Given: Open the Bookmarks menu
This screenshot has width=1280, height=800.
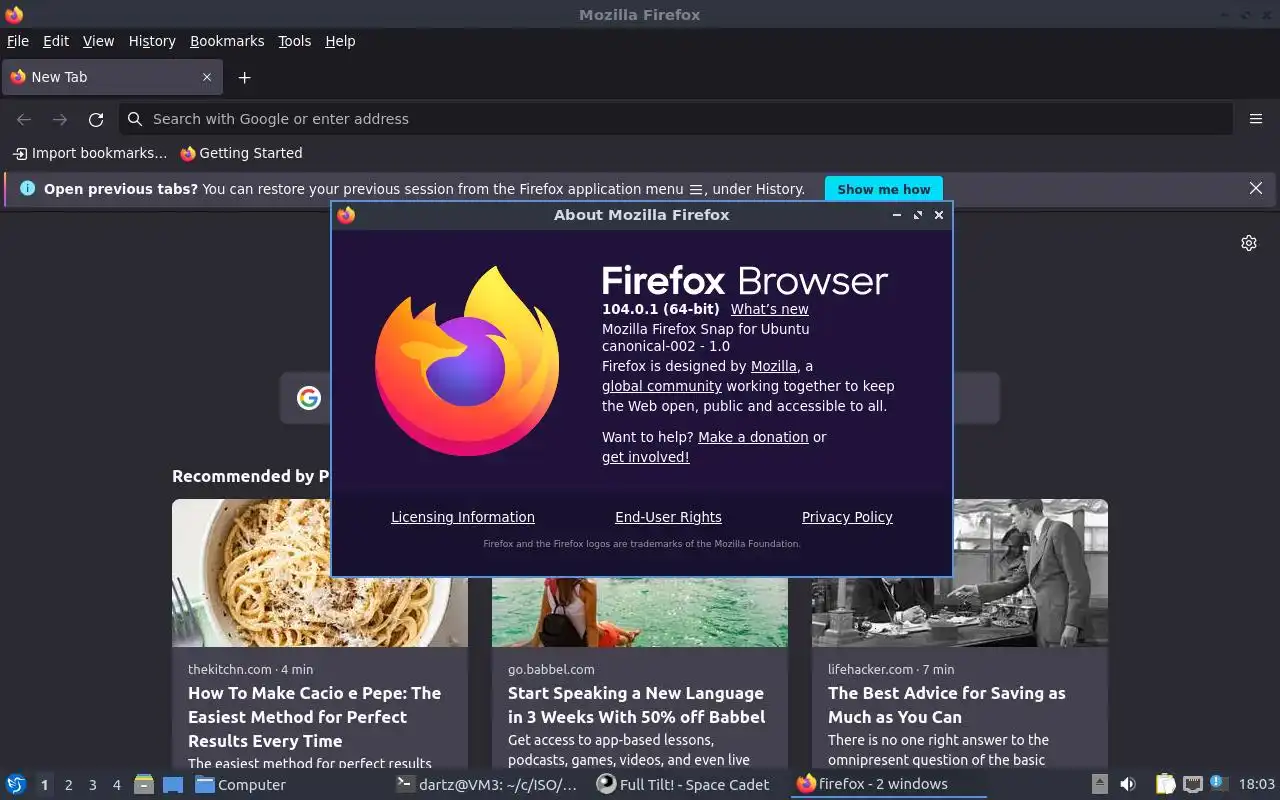Looking at the screenshot, I should click(x=227, y=41).
